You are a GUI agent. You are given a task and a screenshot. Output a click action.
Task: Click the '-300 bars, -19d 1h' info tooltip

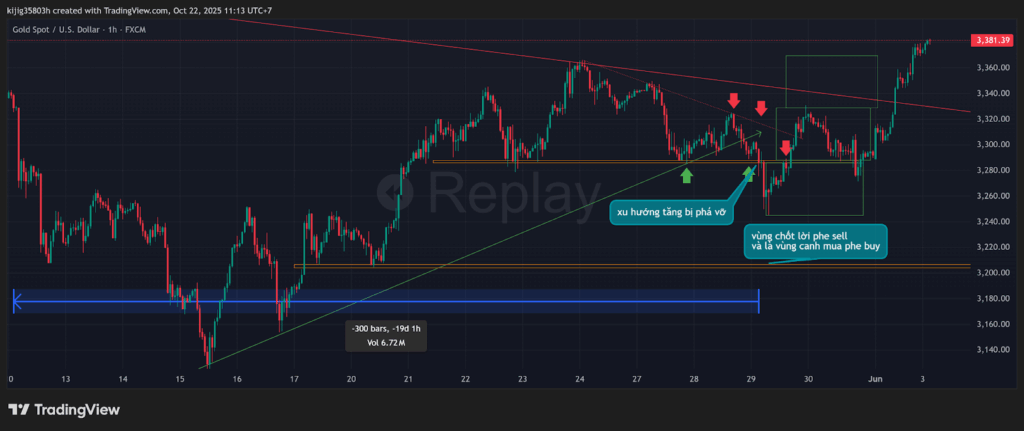pyautogui.click(x=388, y=335)
